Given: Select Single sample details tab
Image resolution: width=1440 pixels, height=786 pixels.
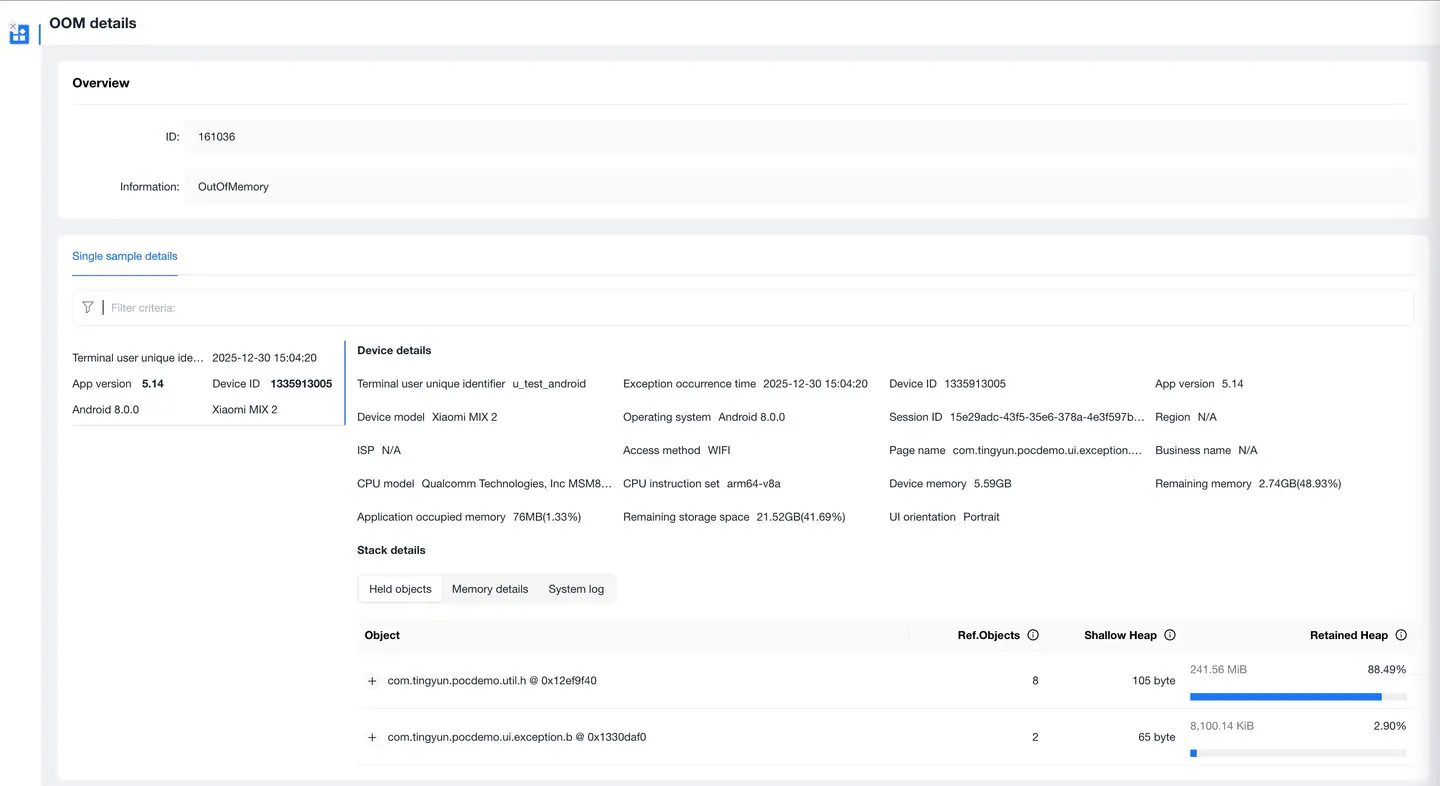Looking at the screenshot, I should (x=125, y=256).
